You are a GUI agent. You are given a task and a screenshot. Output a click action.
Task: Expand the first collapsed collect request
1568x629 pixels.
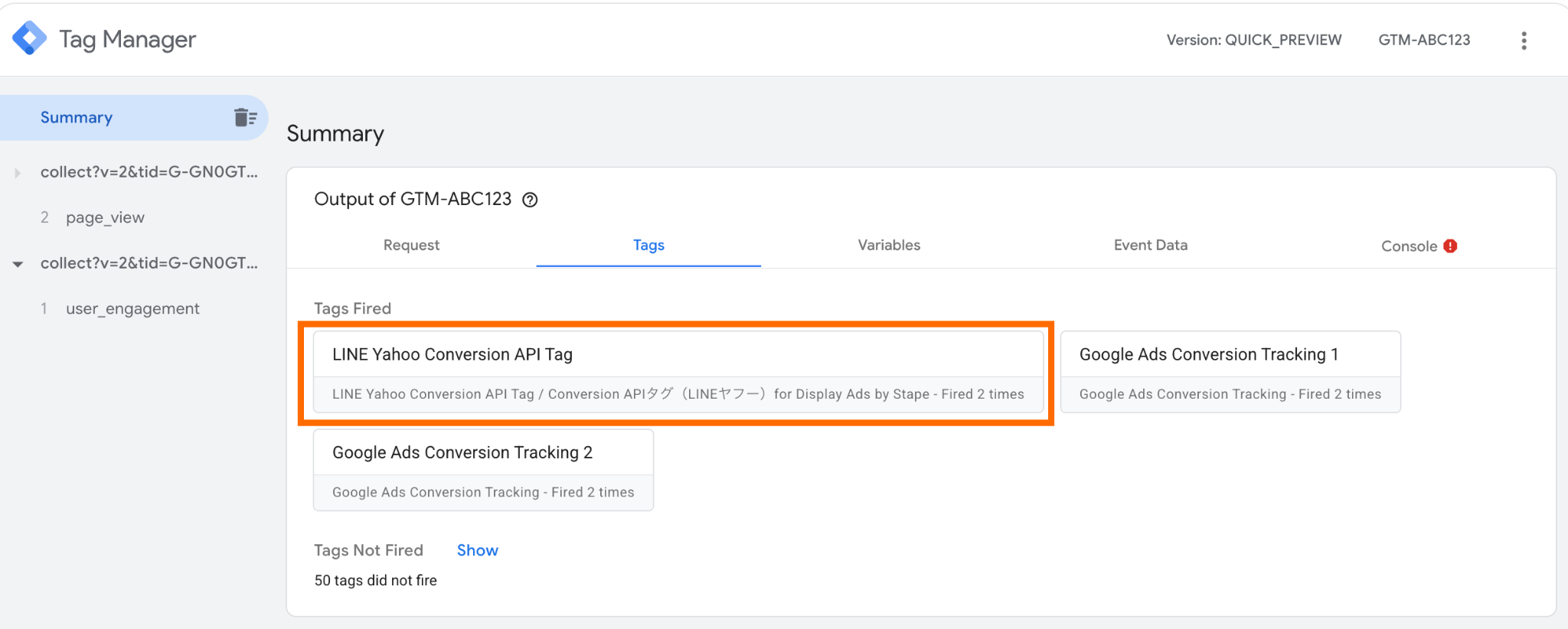(x=18, y=173)
